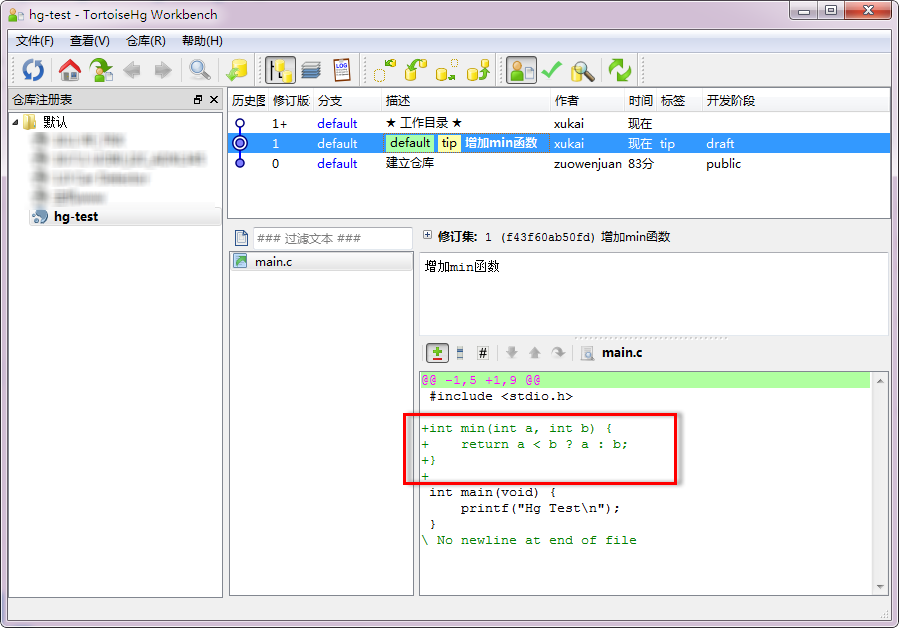
Task: Toggle the repository registry view button
Action: click(280, 70)
